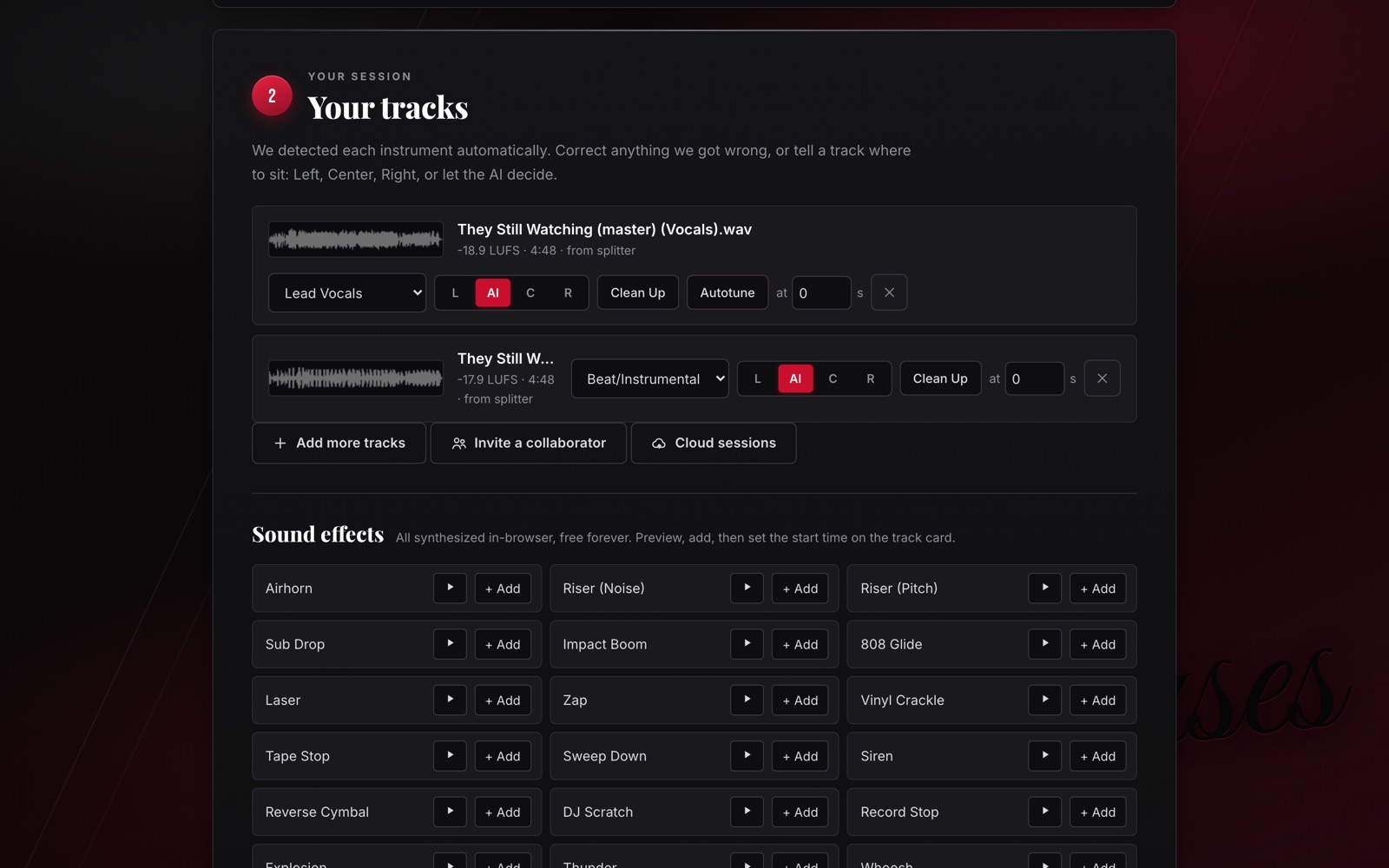Preview the Airhorn sound effect
The image size is (1389, 868).
point(450,588)
